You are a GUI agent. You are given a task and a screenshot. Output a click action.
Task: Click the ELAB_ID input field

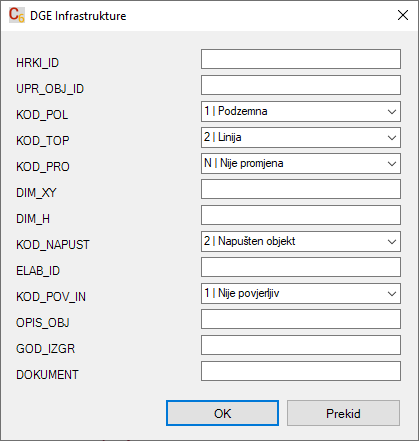(301, 267)
